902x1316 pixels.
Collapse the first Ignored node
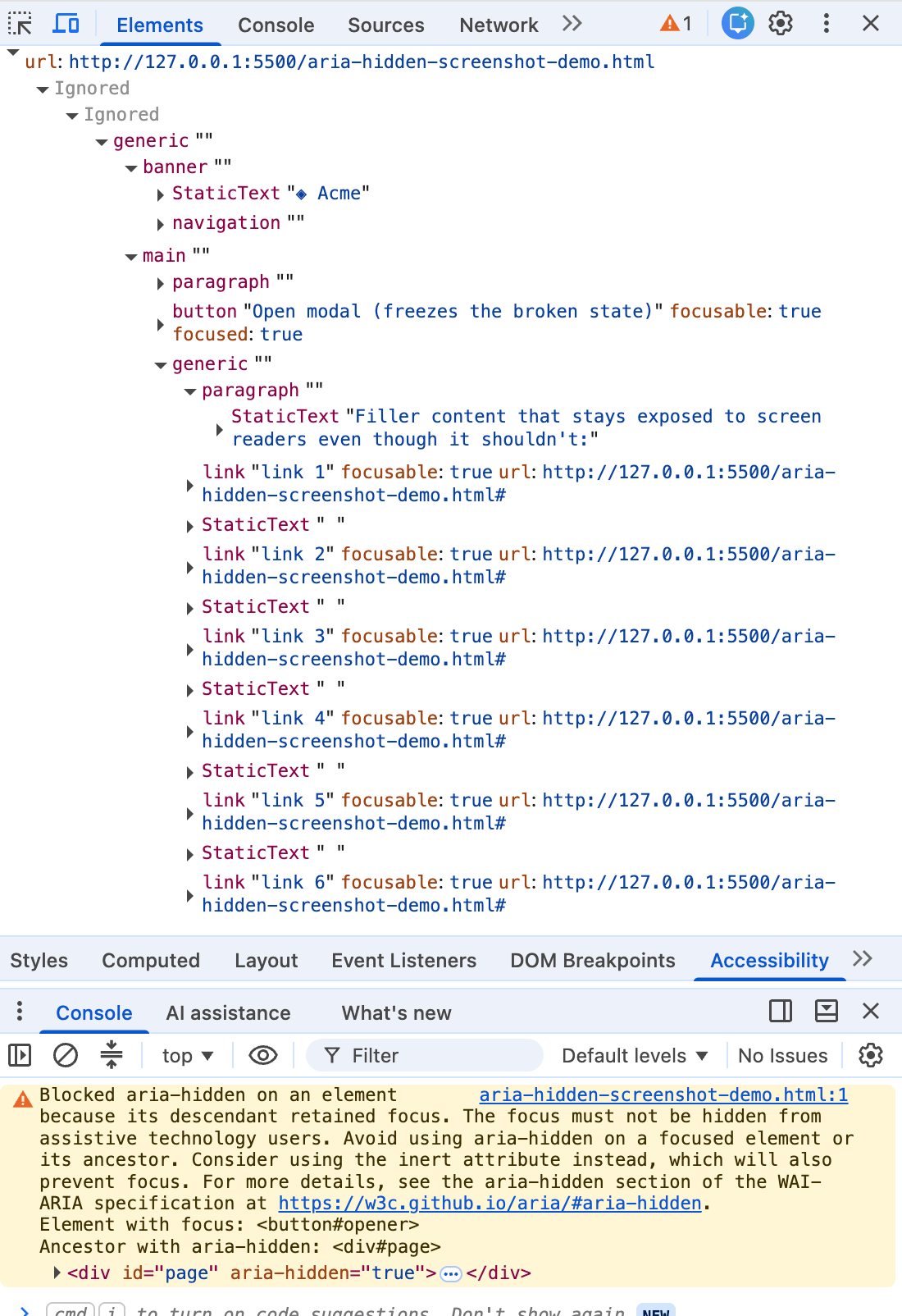coord(43,89)
